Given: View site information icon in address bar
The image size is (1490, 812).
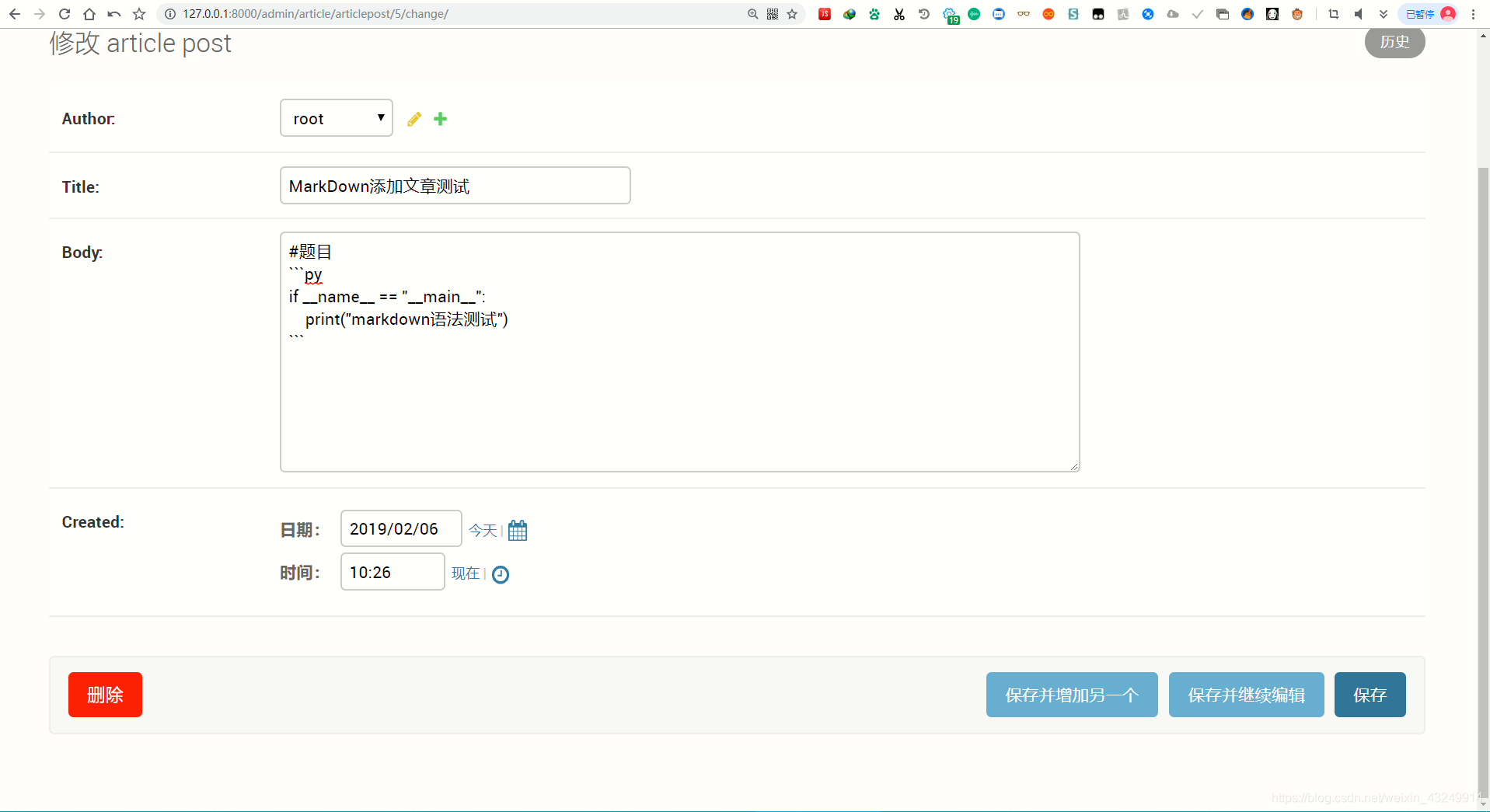Looking at the screenshot, I should 170,14.
